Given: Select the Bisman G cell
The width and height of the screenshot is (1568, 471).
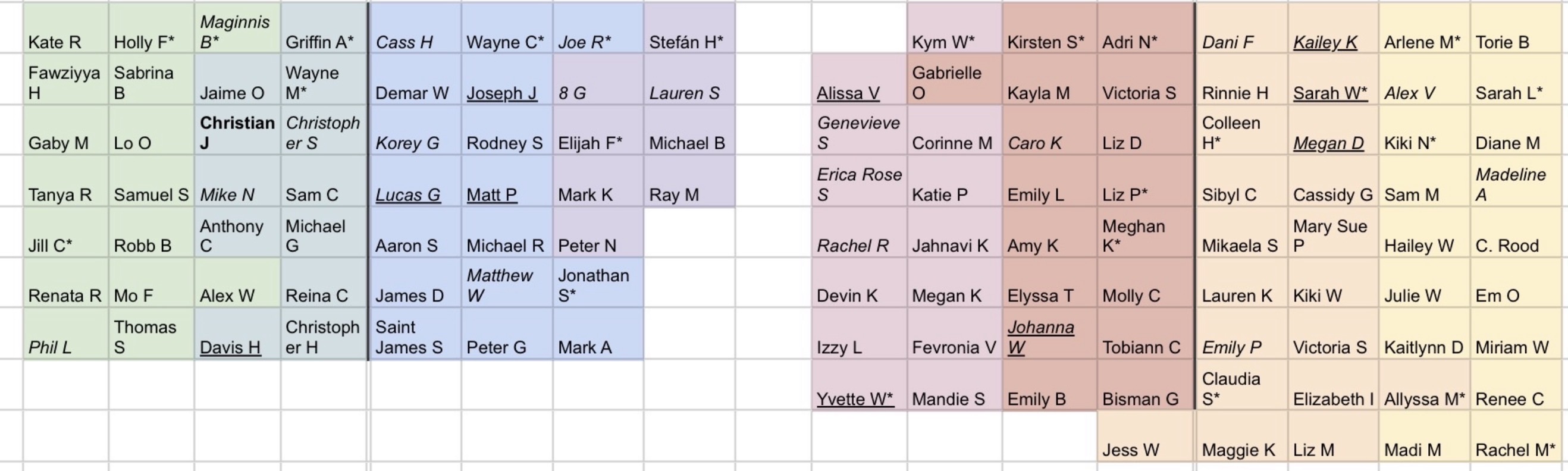Looking at the screenshot, I should tap(1140, 398).
